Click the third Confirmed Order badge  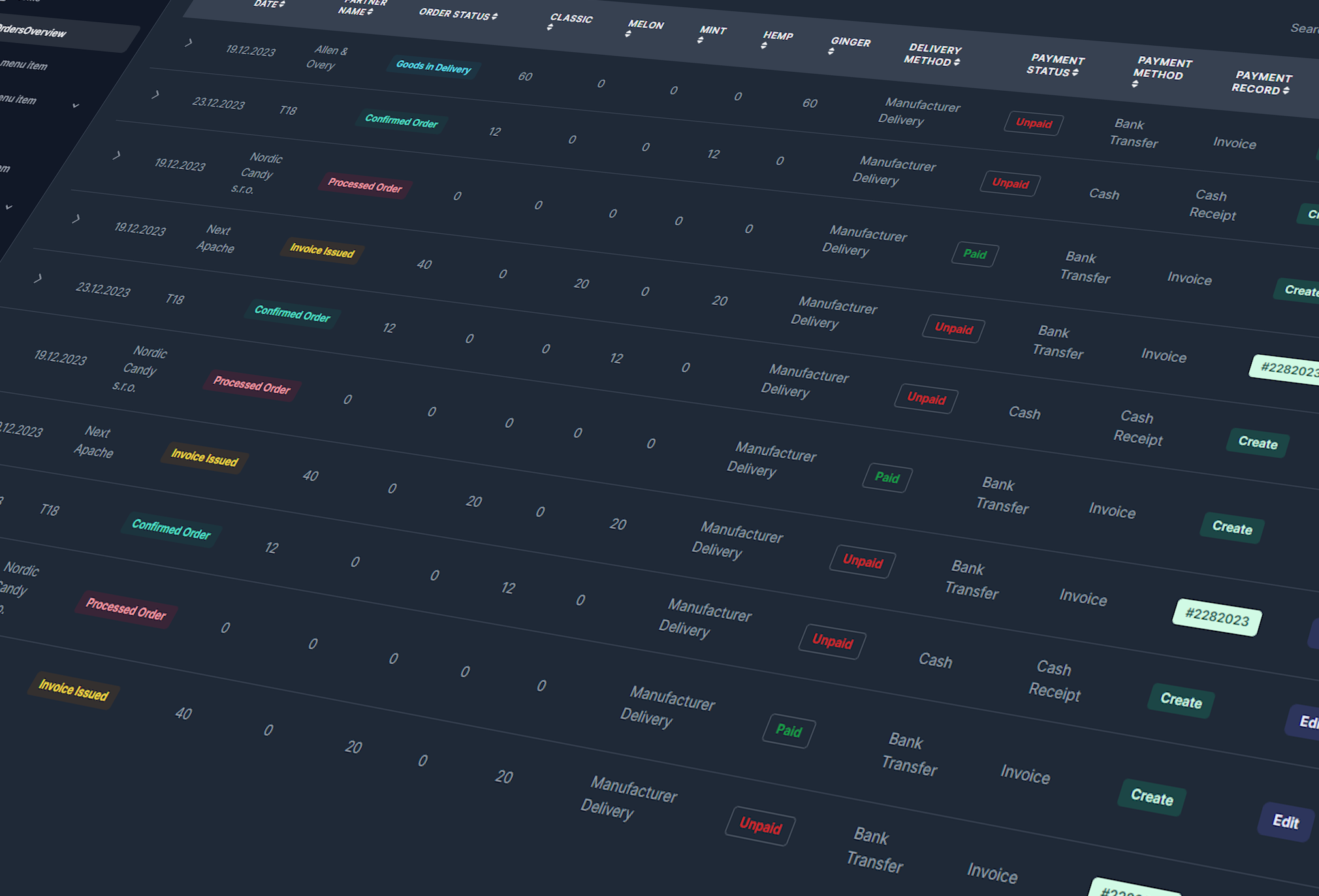tap(171, 528)
